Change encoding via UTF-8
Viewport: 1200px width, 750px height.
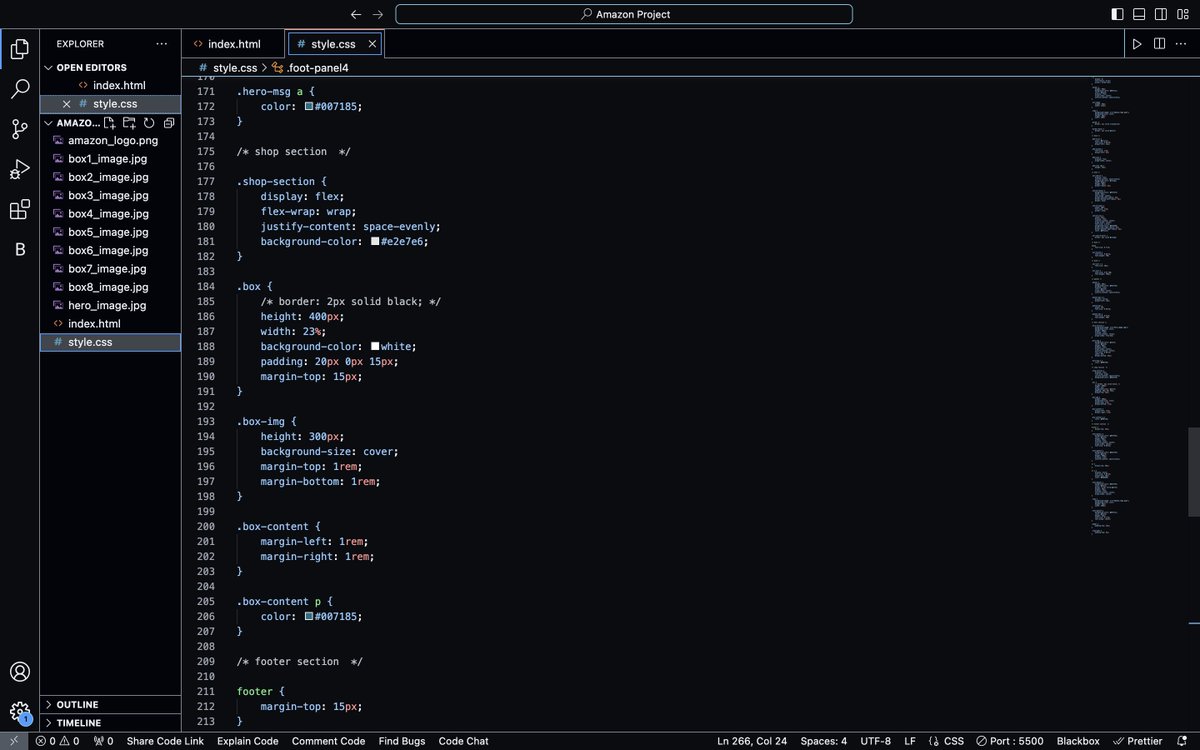tap(875, 741)
